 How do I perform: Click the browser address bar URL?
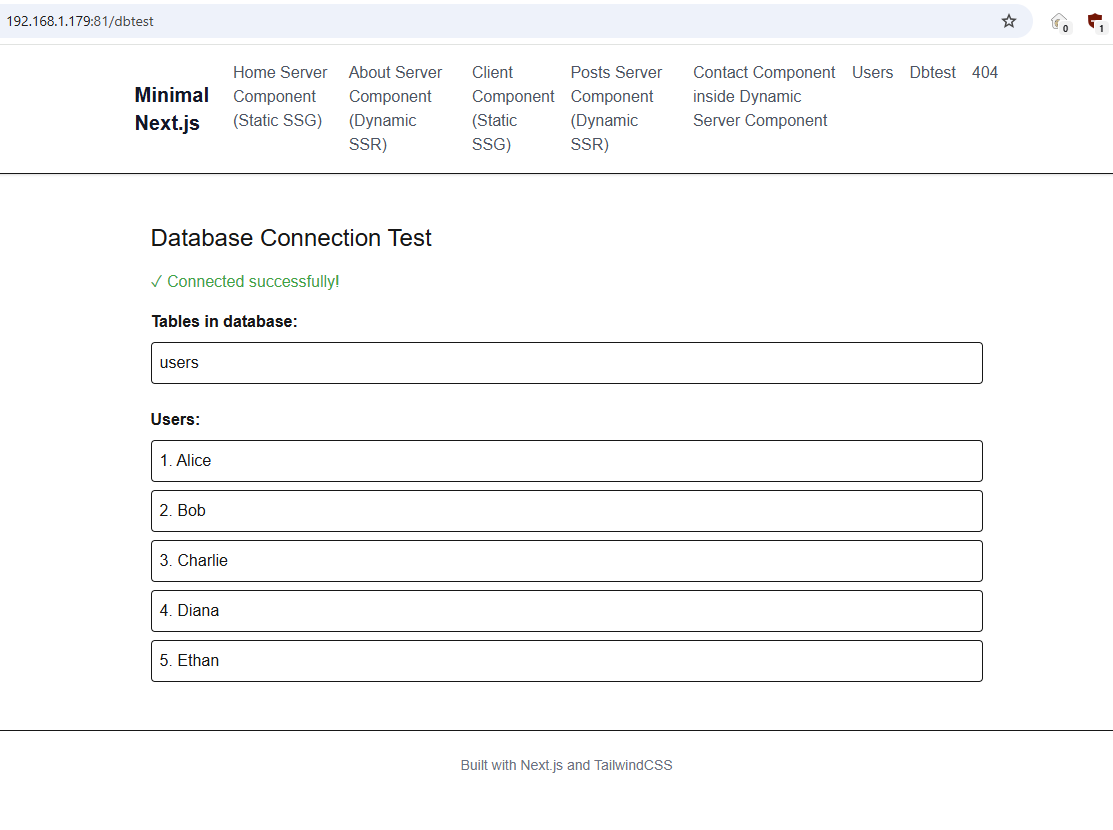click(80, 21)
